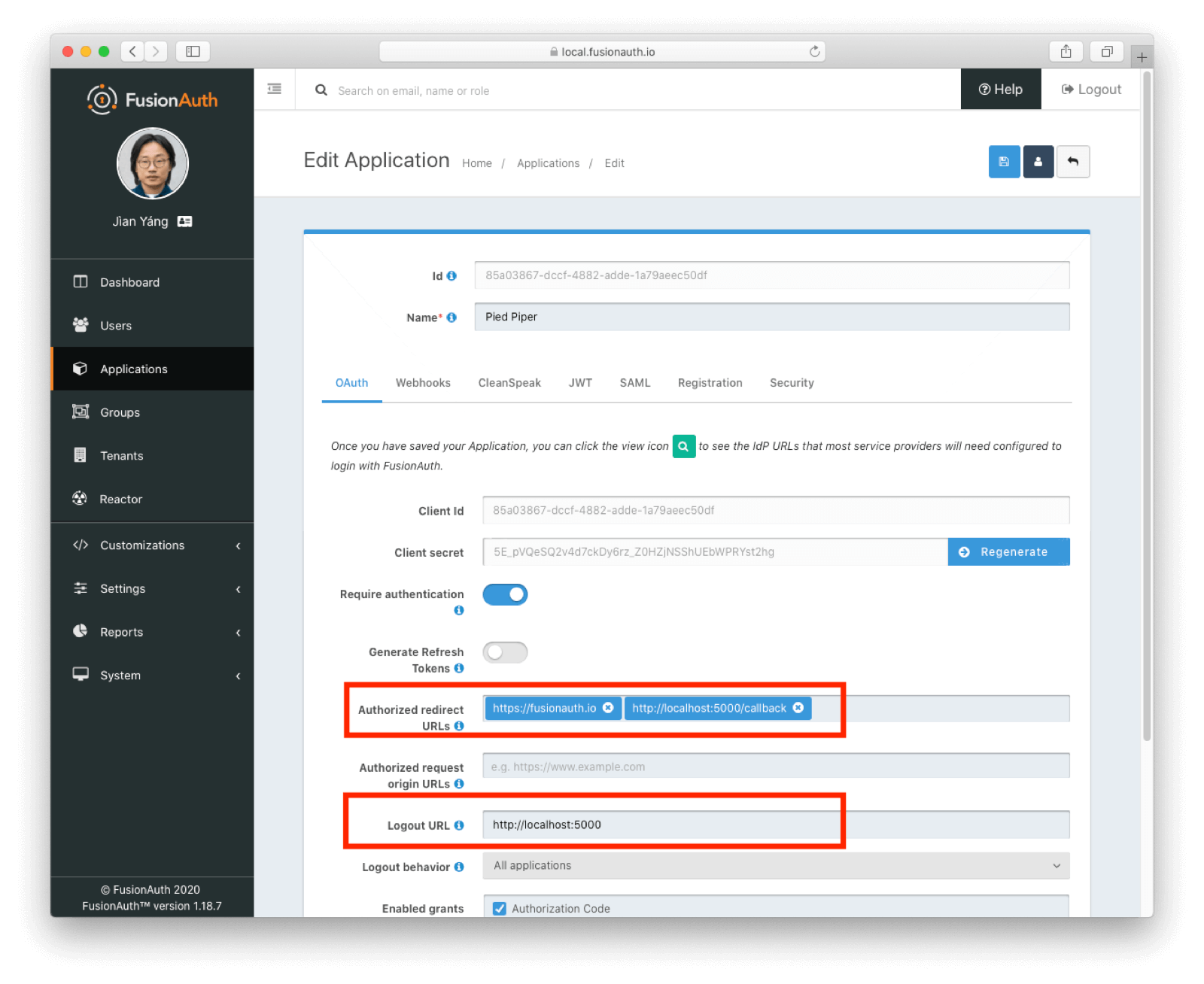Click the info icon beside Id label
The height and width of the screenshot is (984, 1204).
[451, 275]
